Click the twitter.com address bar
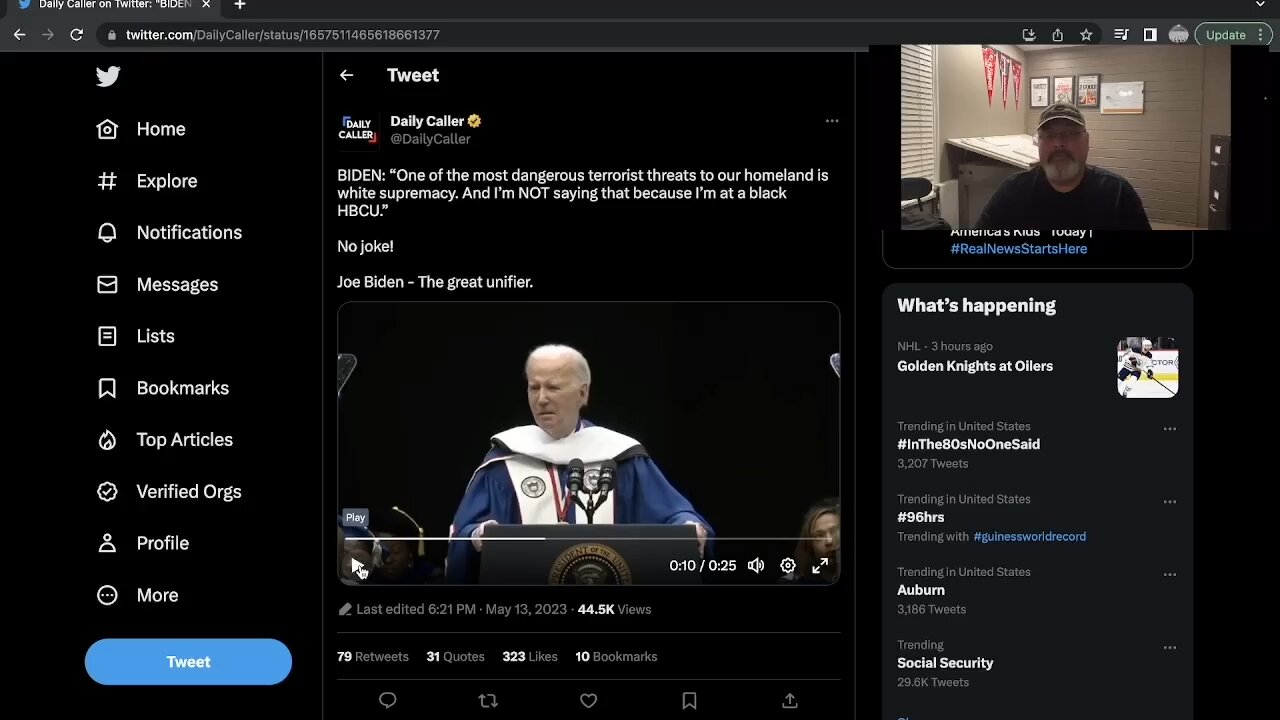Viewport: 1280px width, 720px height. point(560,35)
